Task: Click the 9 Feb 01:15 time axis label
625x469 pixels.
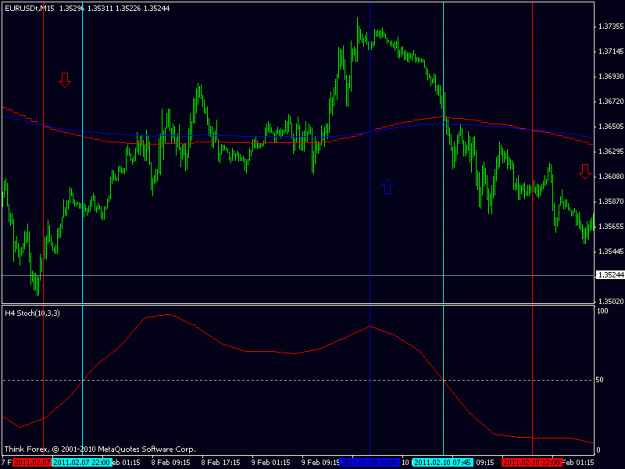Action: [x=271, y=462]
